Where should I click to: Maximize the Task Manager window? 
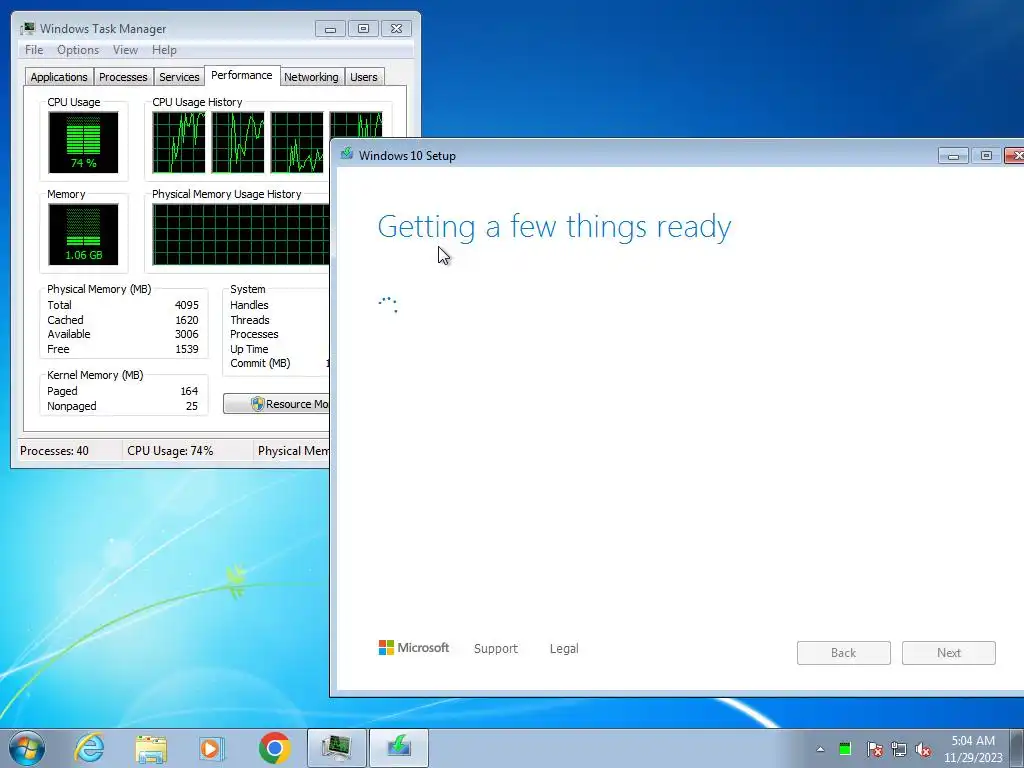coord(363,29)
